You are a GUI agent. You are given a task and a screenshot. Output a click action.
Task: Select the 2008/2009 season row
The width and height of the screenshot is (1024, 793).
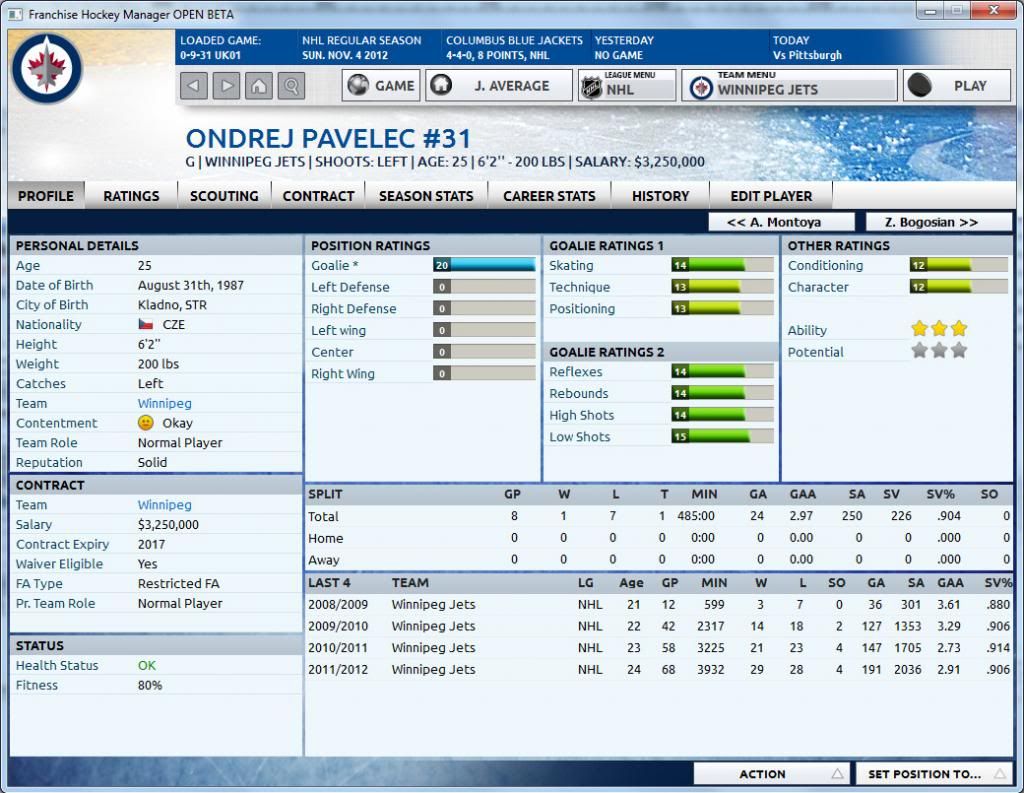[659, 604]
